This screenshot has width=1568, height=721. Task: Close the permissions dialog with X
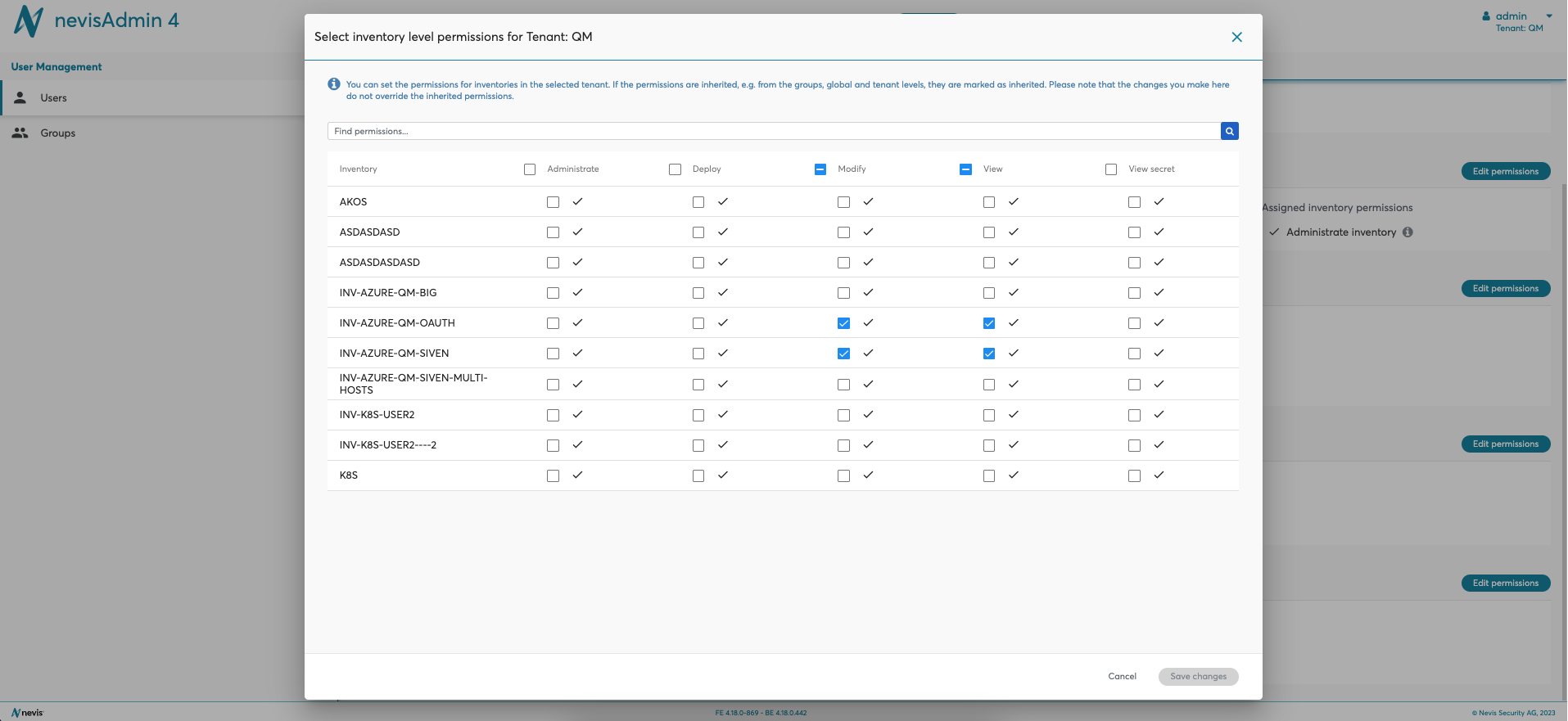click(1236, 37)
